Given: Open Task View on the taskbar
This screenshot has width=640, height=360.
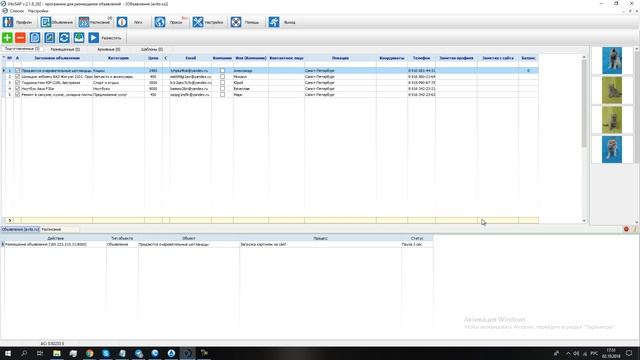Looking at the screenshot, I should coord(40,353).
